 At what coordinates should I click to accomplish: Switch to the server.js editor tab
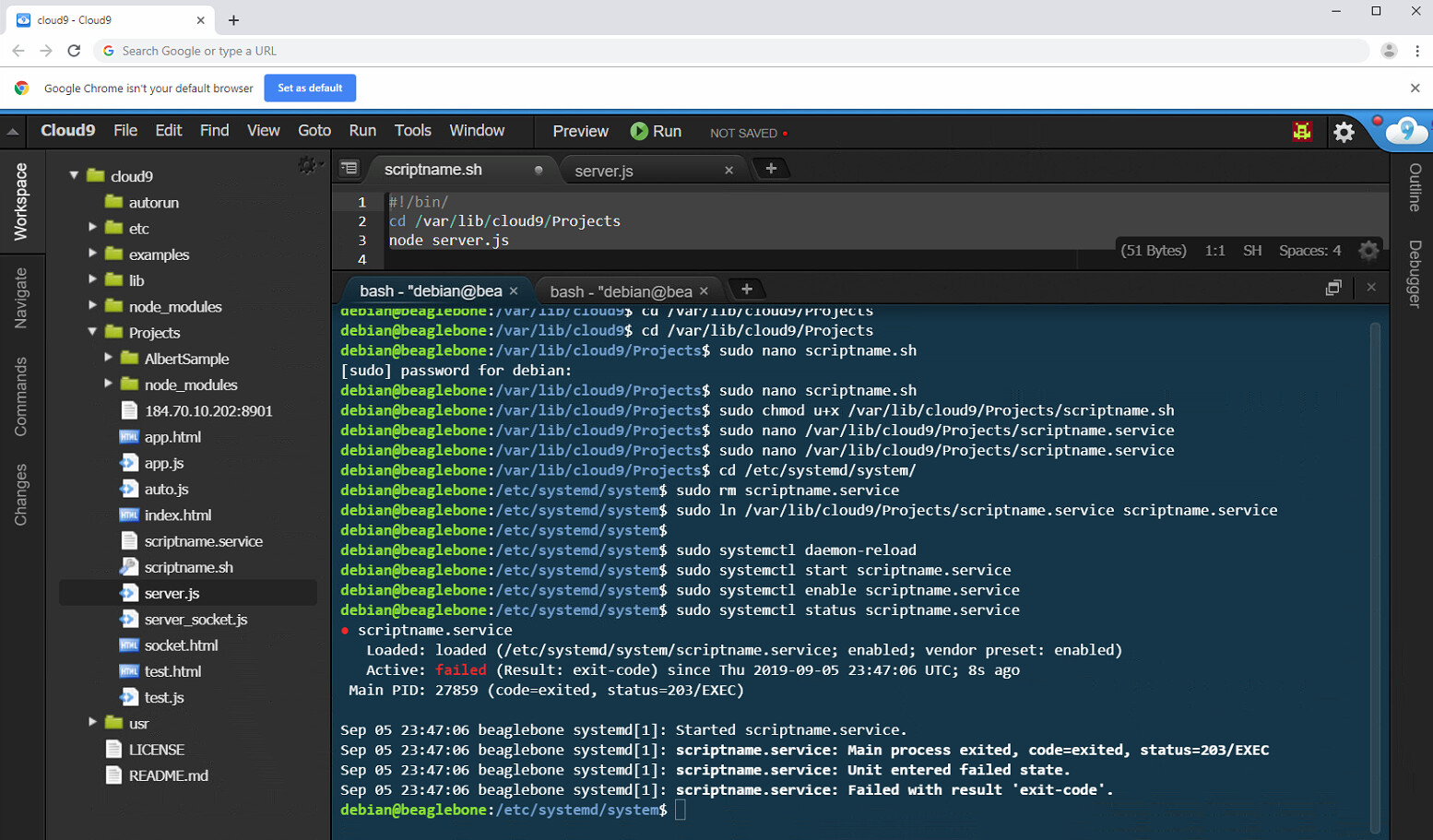604,171
